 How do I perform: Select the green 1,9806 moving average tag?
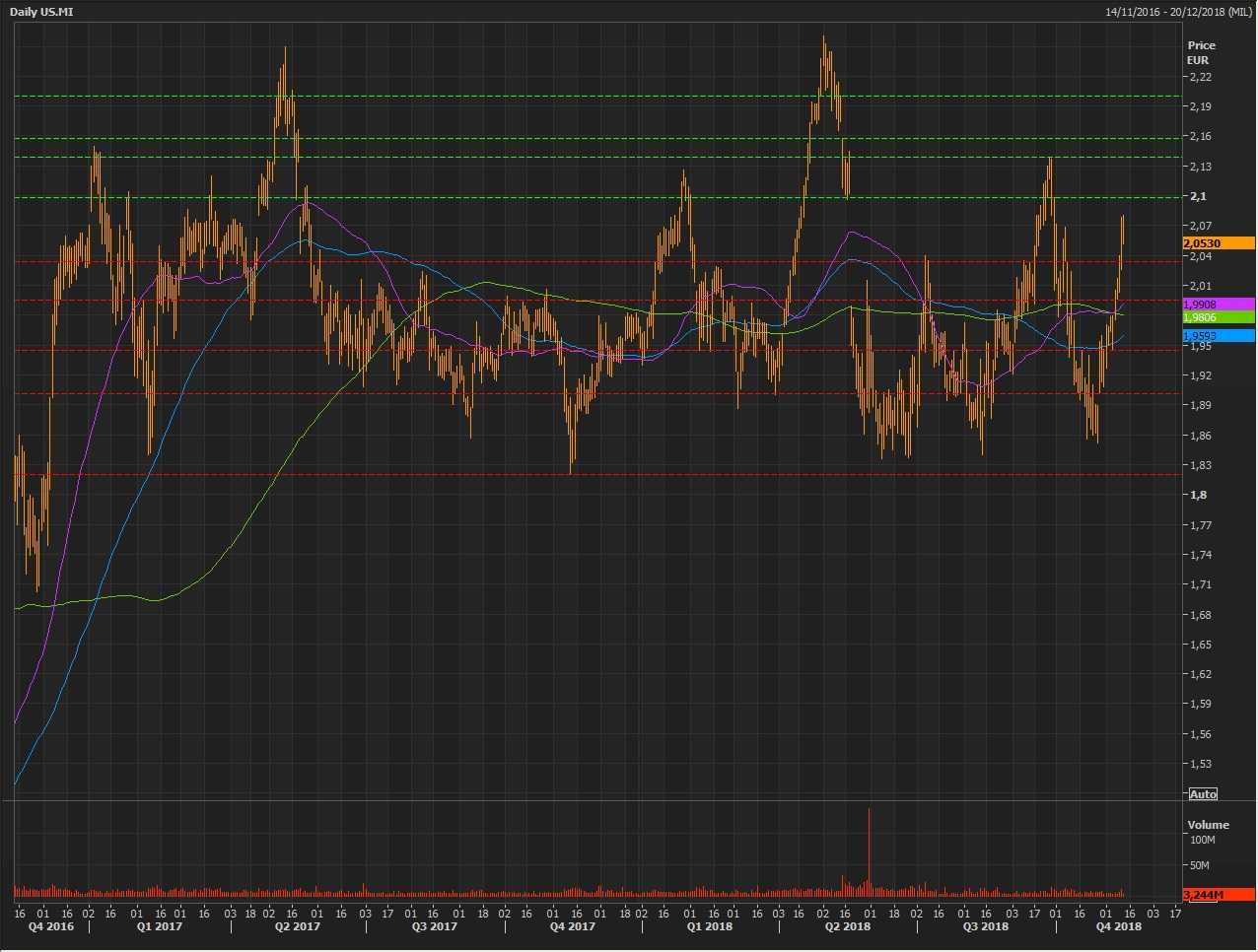[1219, 317]
